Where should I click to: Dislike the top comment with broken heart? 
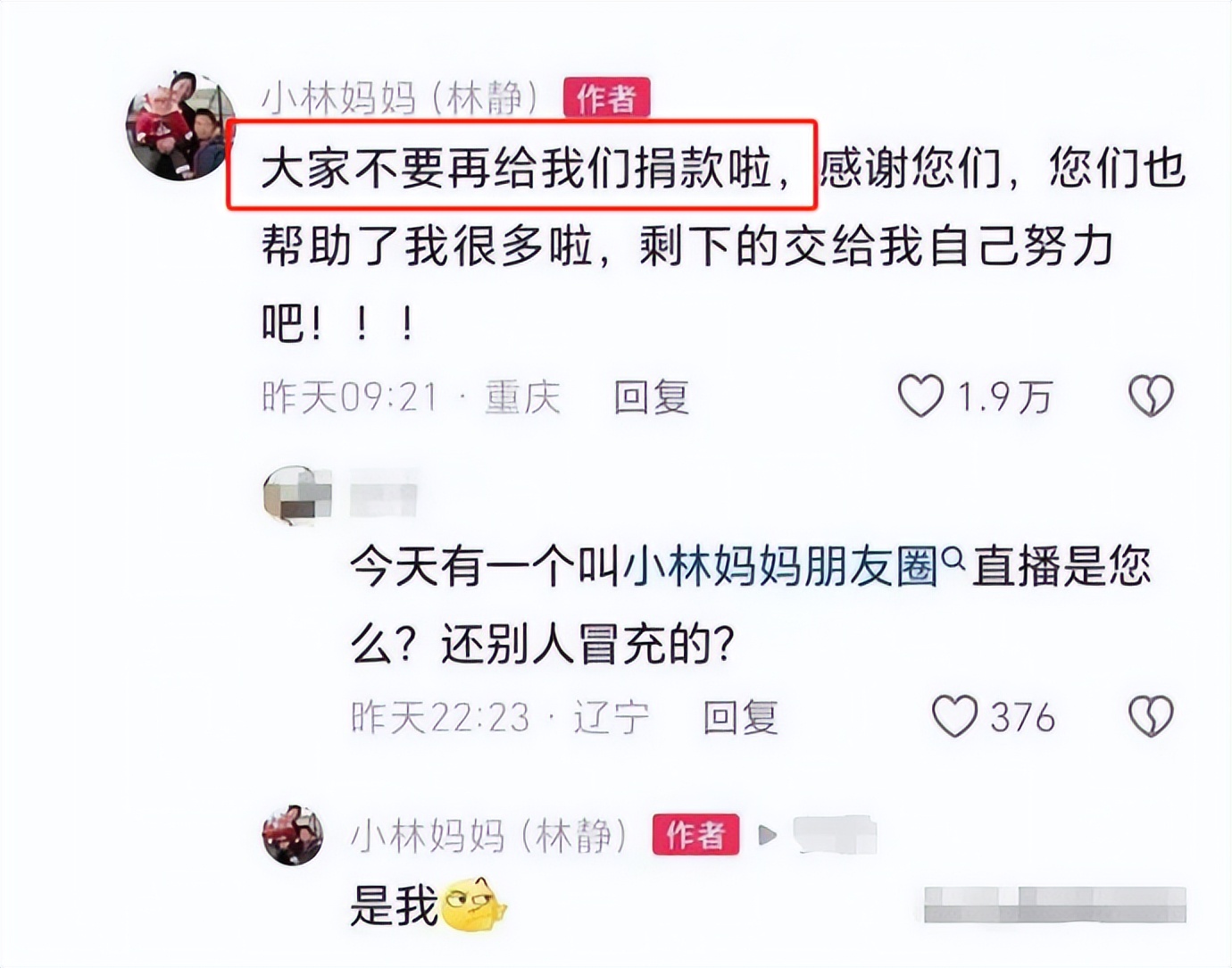tap(1151, 396)
